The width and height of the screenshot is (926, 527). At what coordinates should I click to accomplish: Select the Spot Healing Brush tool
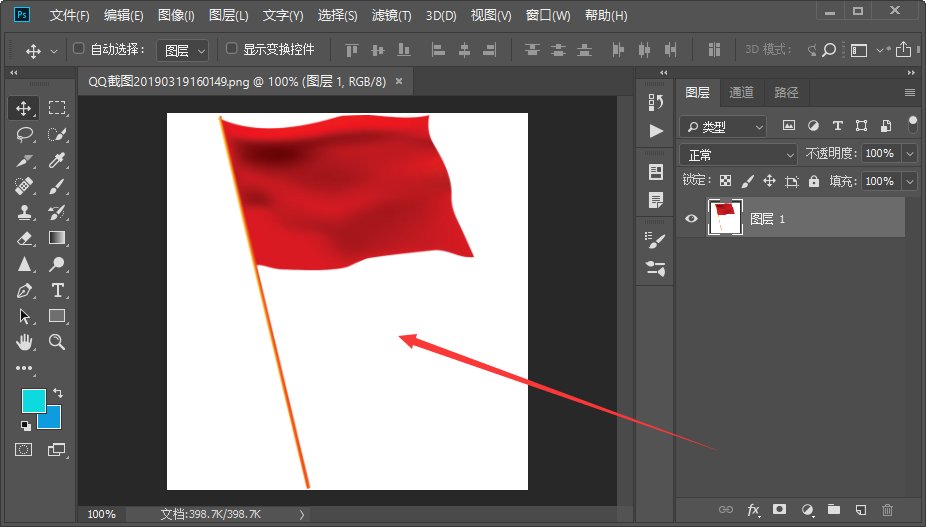click(24, 187)
